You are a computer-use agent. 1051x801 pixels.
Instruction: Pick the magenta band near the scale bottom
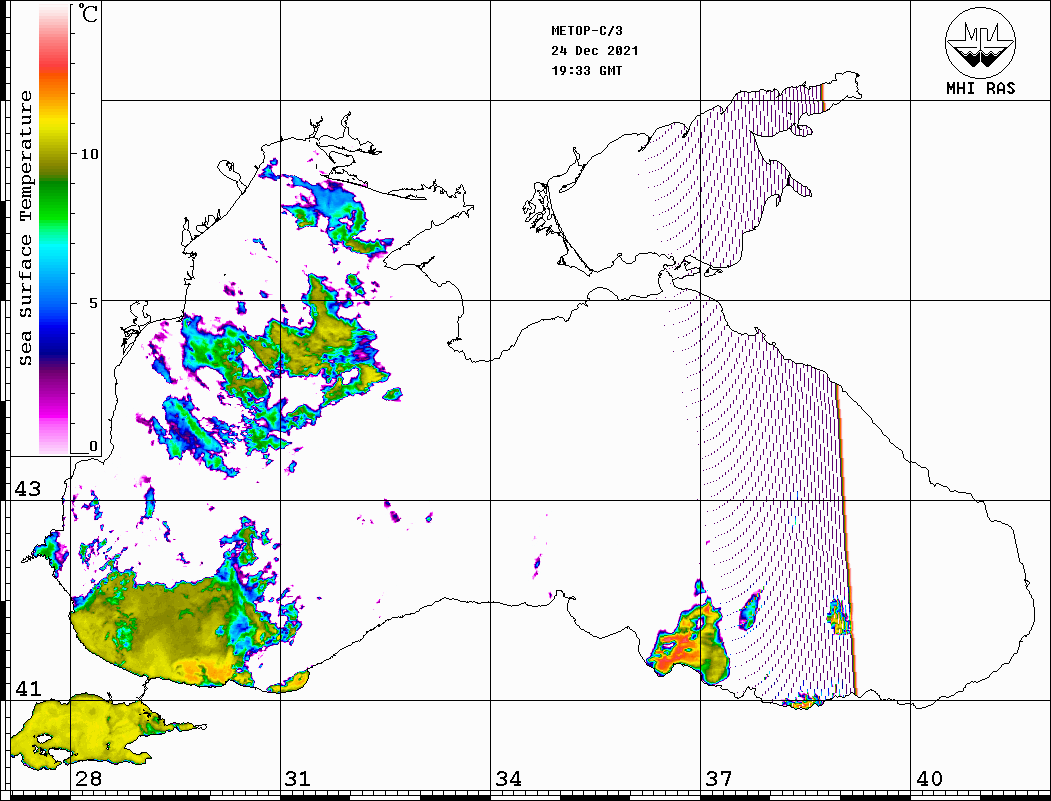[54, 405]
